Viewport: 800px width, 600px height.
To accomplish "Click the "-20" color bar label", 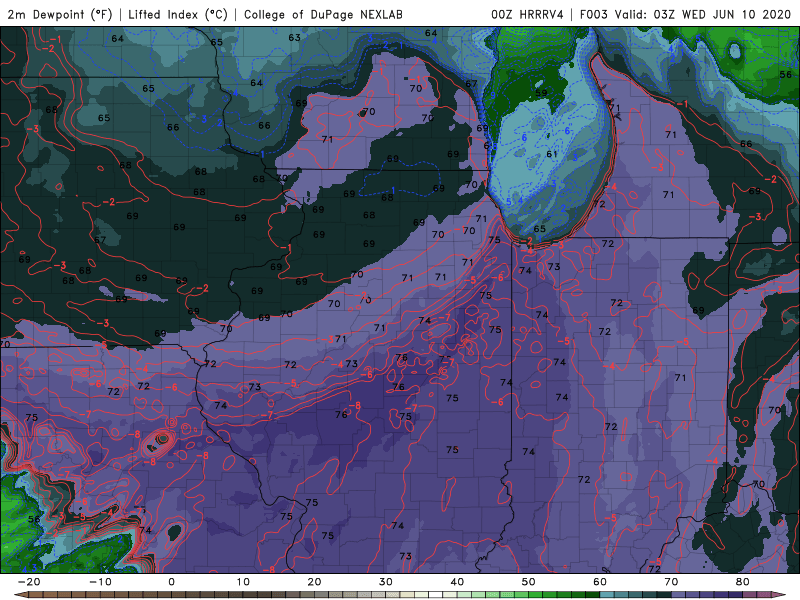I will tap(29, 582).
